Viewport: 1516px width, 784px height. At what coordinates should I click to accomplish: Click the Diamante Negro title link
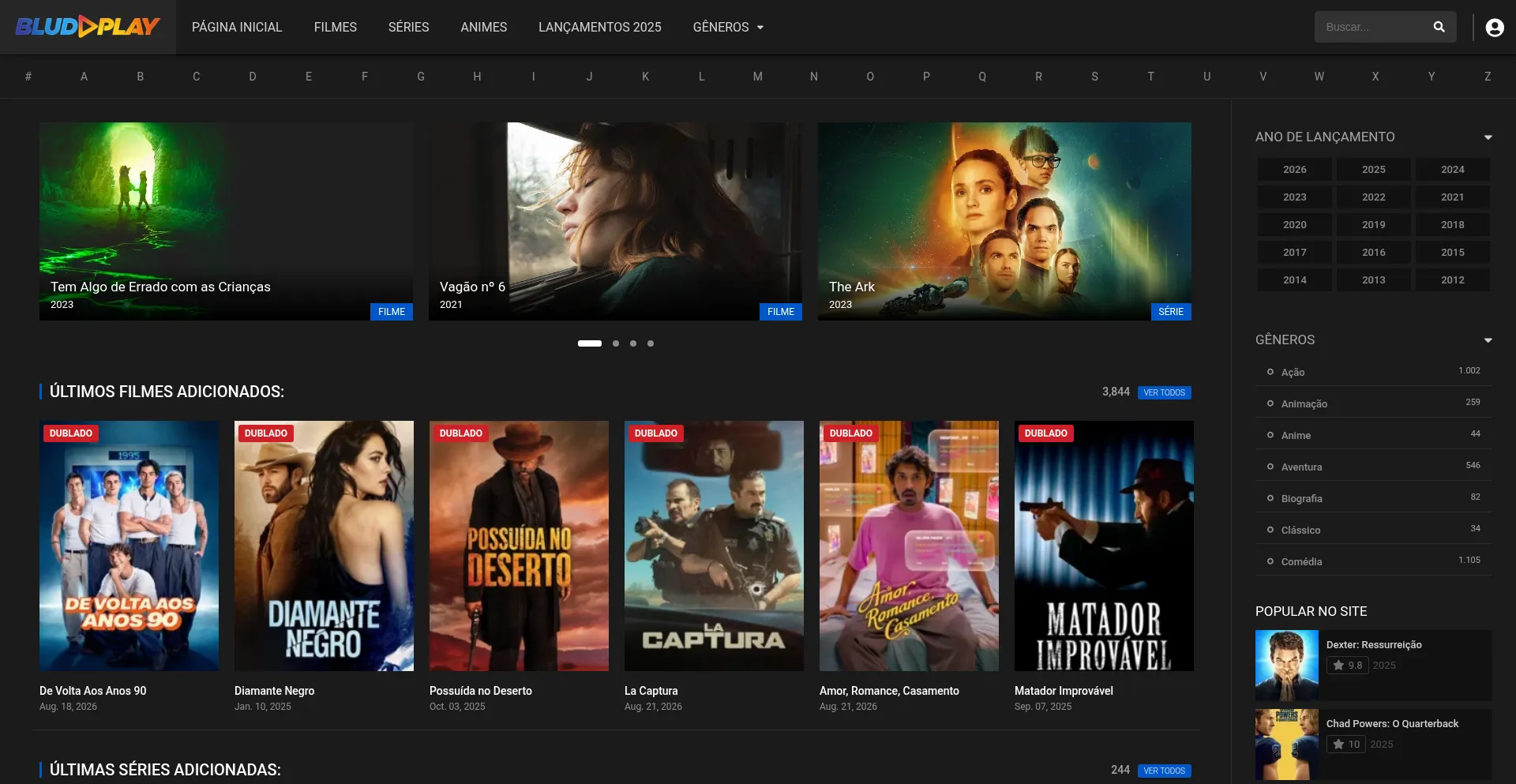(274, 691)
